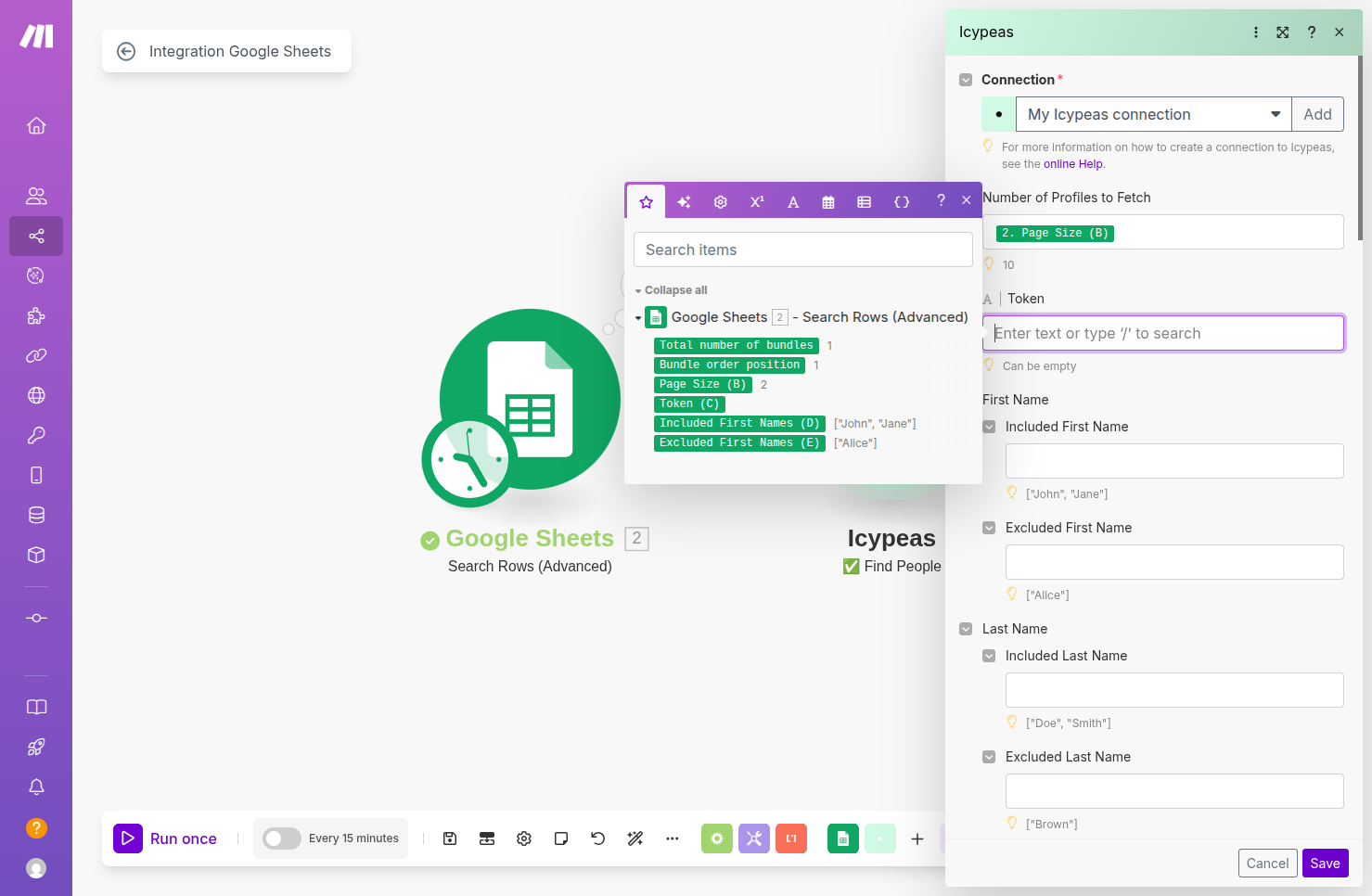
Task: Open the Icypeas panel kebab menu
Action: pos(1256,32)
